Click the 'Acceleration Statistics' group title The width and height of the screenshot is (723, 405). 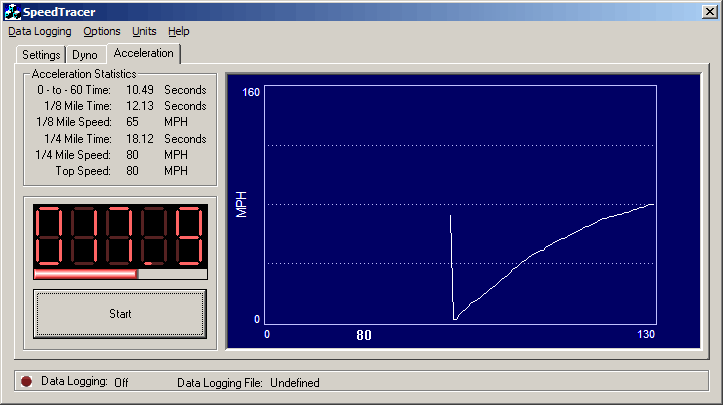pos(84,74)
